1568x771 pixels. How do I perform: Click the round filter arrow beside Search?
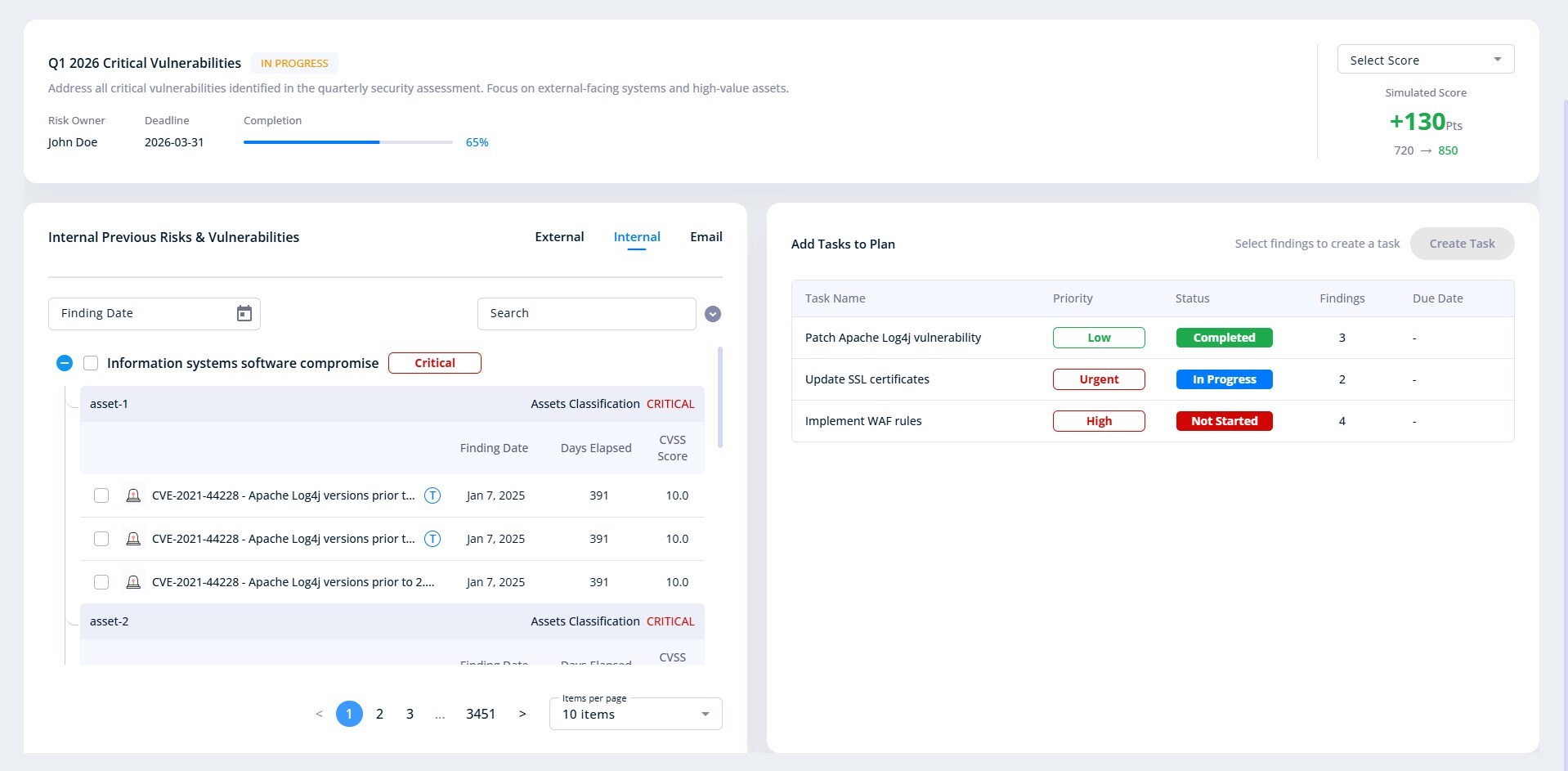pos(713,314)
